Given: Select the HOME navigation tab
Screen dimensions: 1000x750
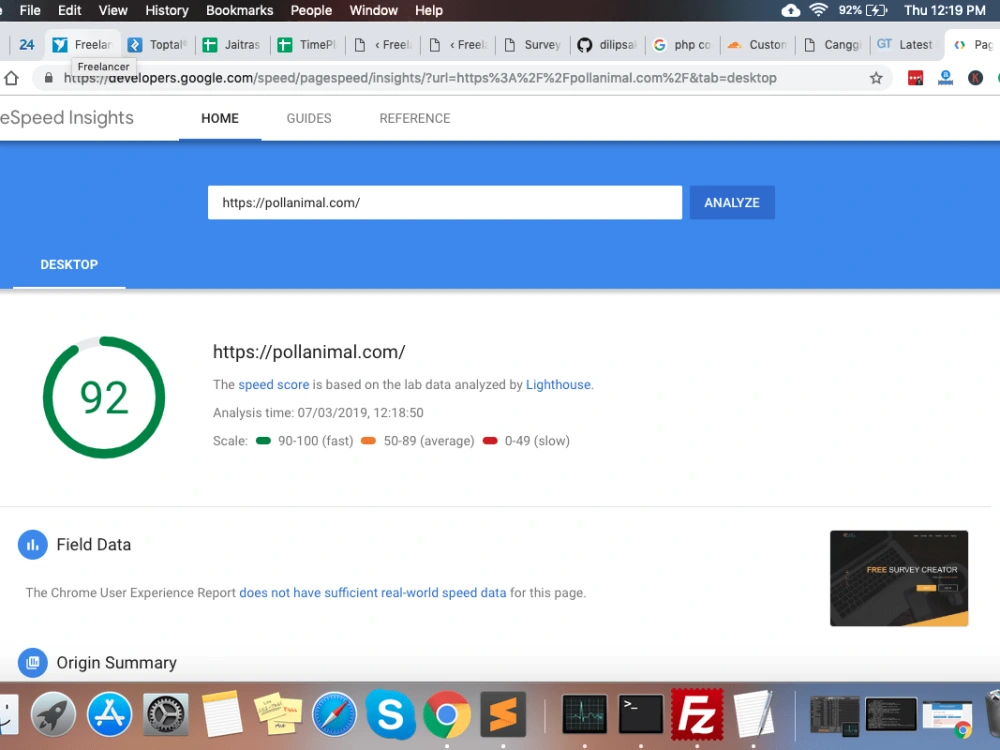Looking at the screenshot, I should (x=220, y=119).
